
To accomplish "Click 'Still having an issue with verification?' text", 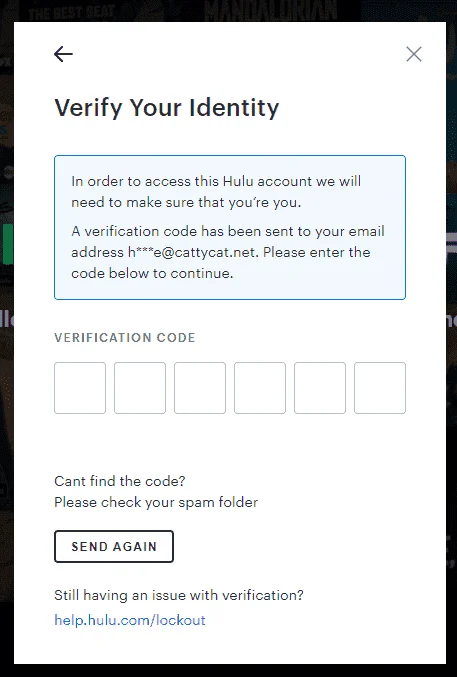I will click(x=179, y=595).
